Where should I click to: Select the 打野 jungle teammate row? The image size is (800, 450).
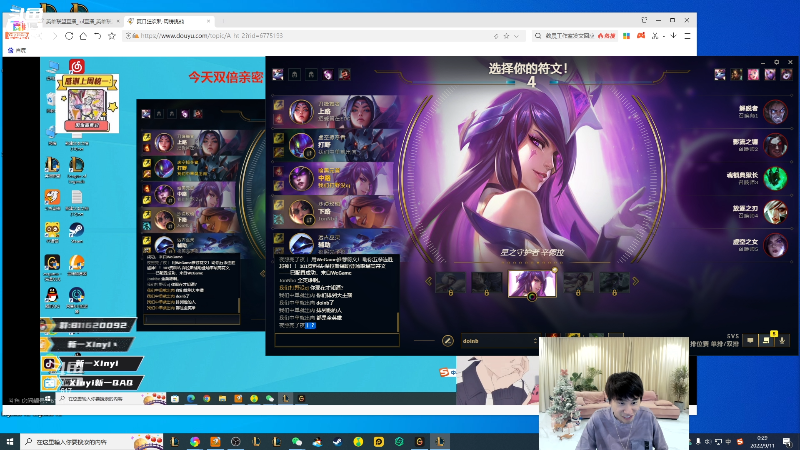point(335,144)
